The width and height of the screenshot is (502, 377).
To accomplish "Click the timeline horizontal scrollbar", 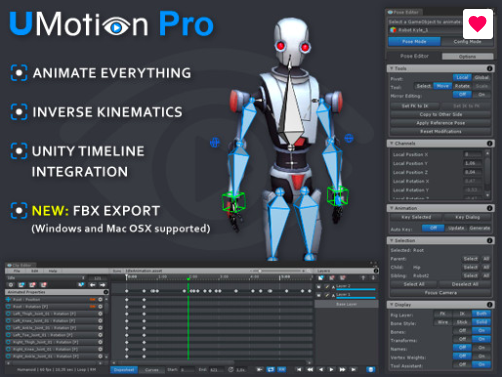I will pyautogui.click(x=177, y=362).
